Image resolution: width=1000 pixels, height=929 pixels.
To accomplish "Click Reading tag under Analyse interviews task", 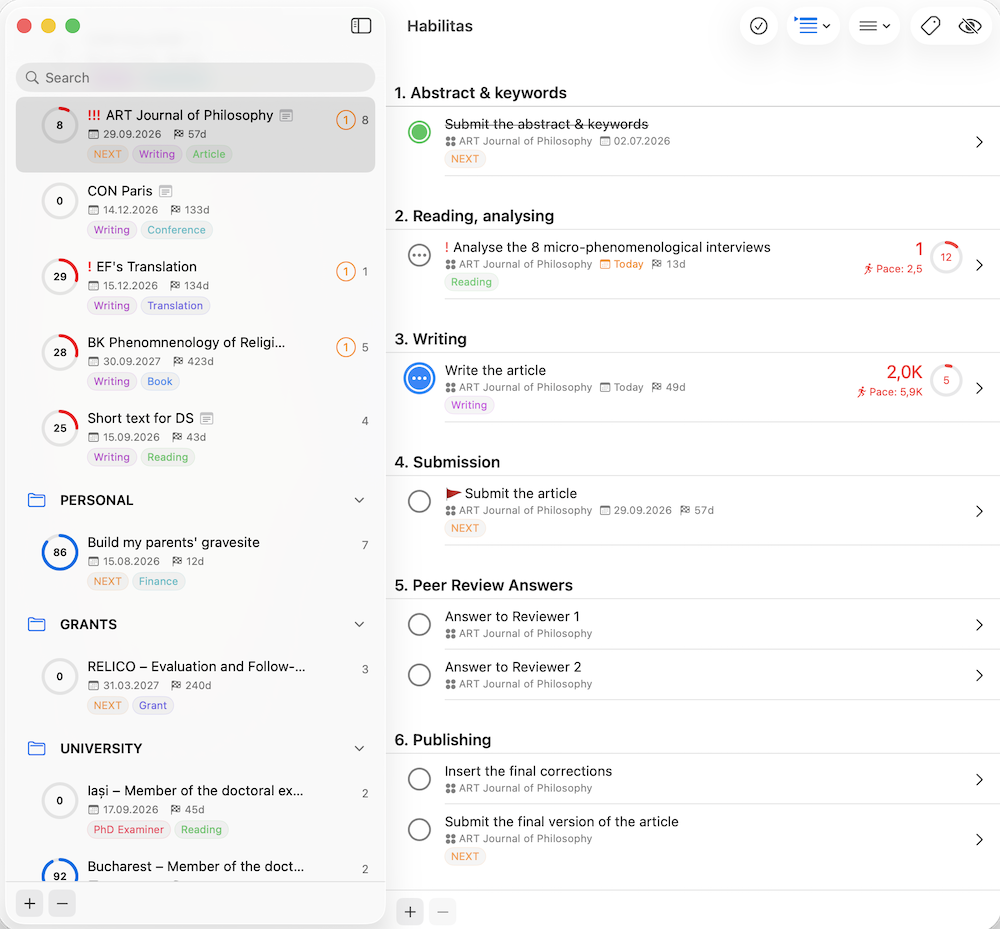I will pos(471,282).
